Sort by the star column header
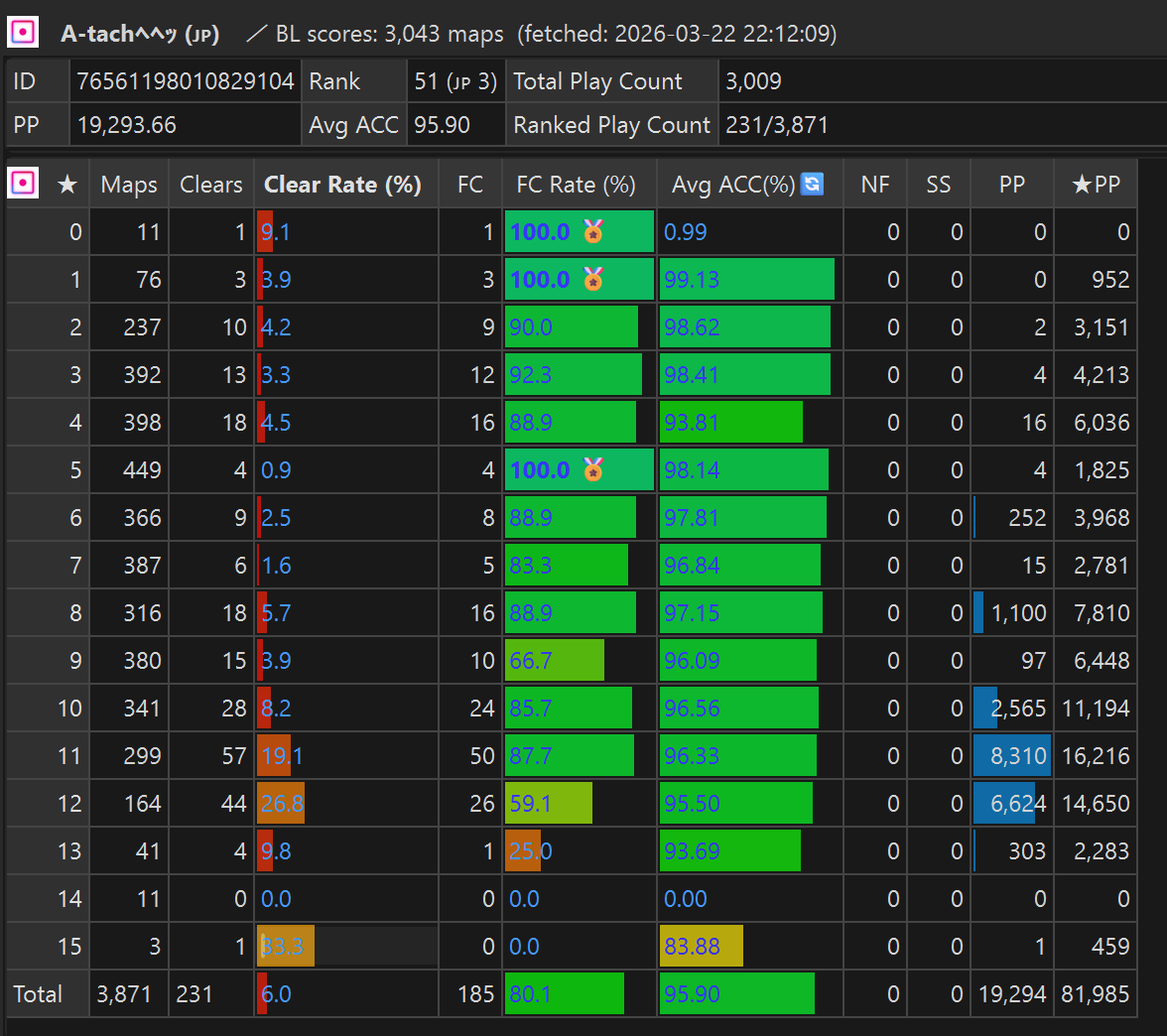The width and height of the screenshot is (1167, 1036). 67,184
